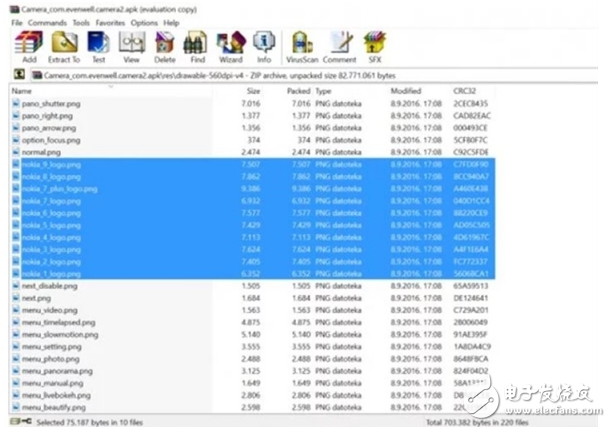Open the Favorites menu
Screen dimensions: 611x427
pyautogui.click(x=111, y=22)
